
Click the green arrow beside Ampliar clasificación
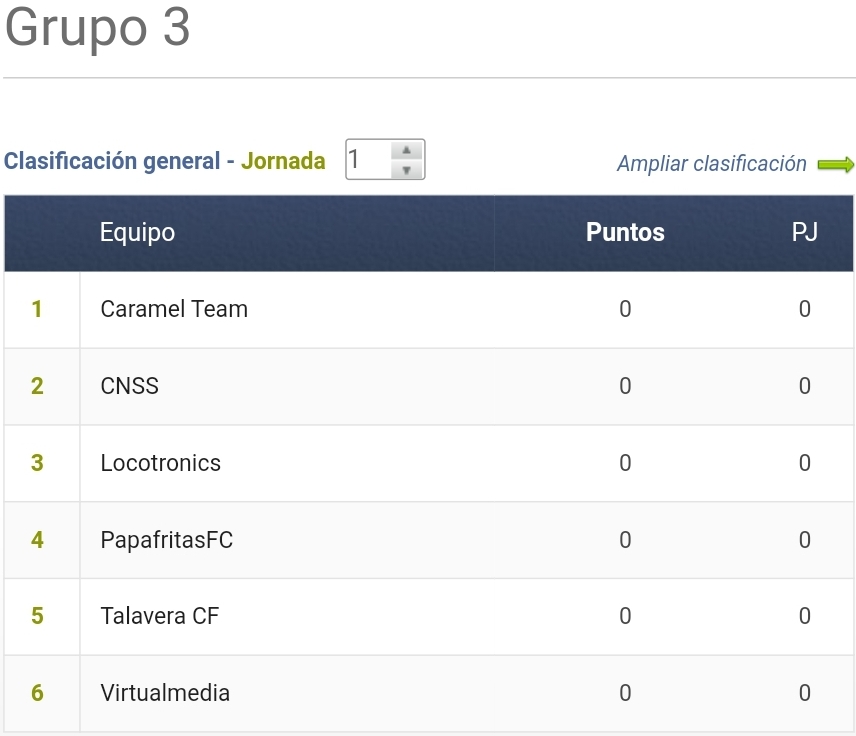pyautogui.click(x=836, y=165)
